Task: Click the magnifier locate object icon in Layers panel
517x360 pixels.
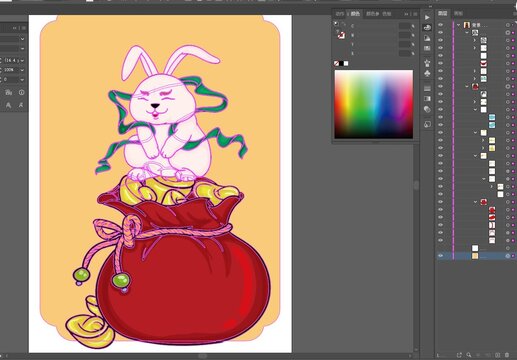Action: tap(469, 355)
